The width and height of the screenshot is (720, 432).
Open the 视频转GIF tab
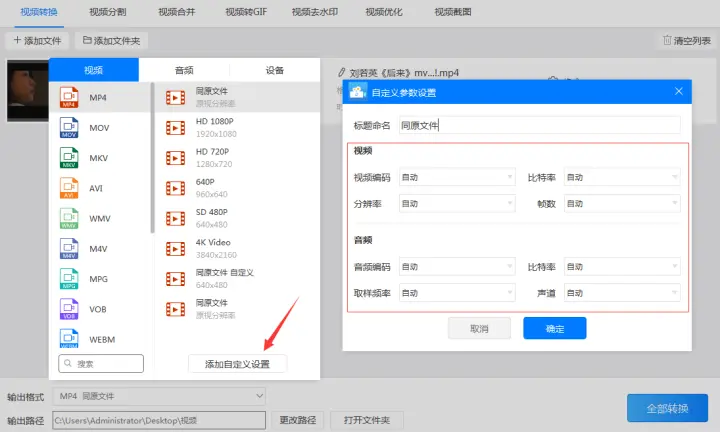[246, 12]
